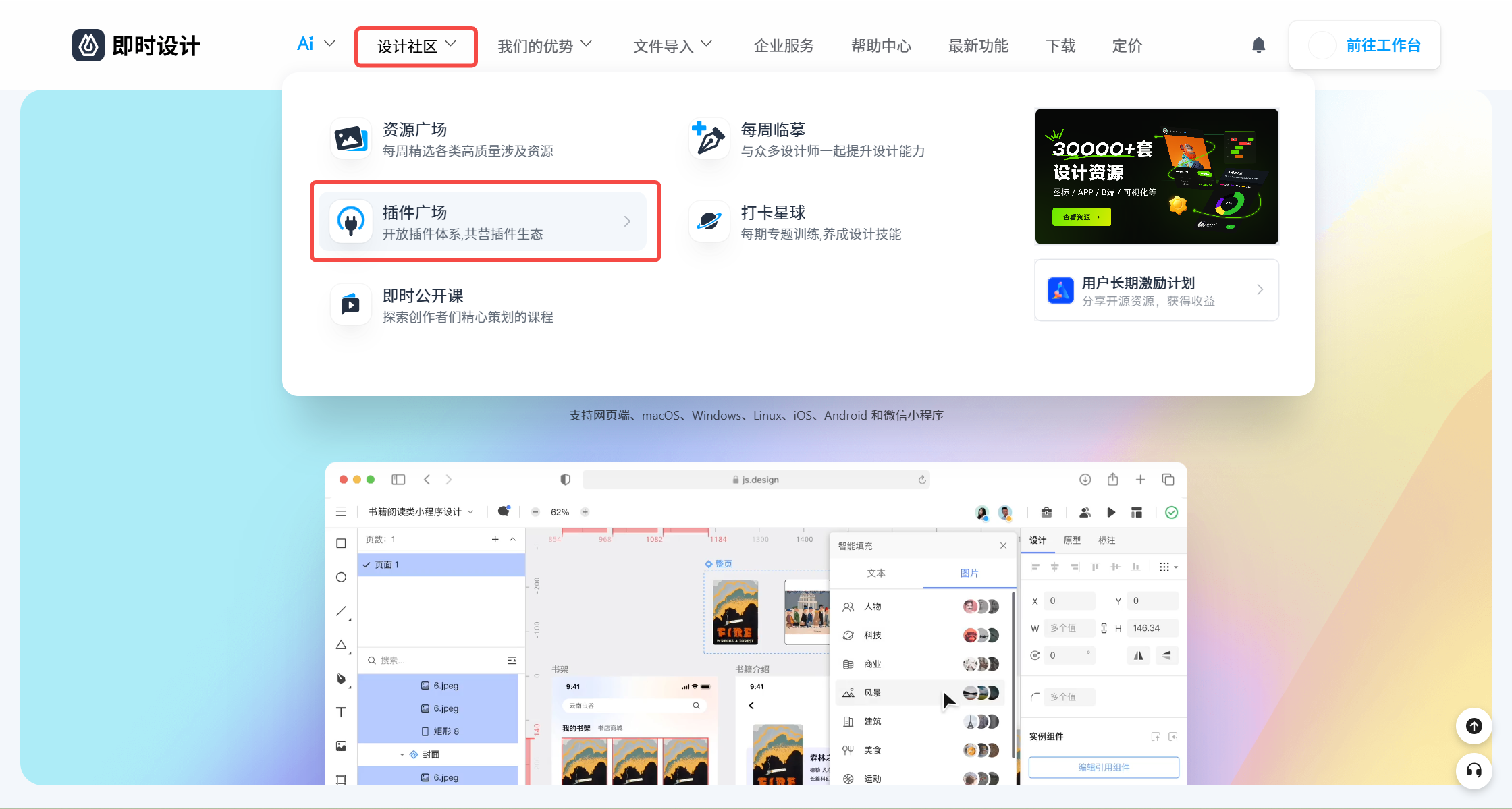The height and width of the screenshot is (809, 1512).
Task: Open 用户长期激励计划 card
Action: 1156,290
